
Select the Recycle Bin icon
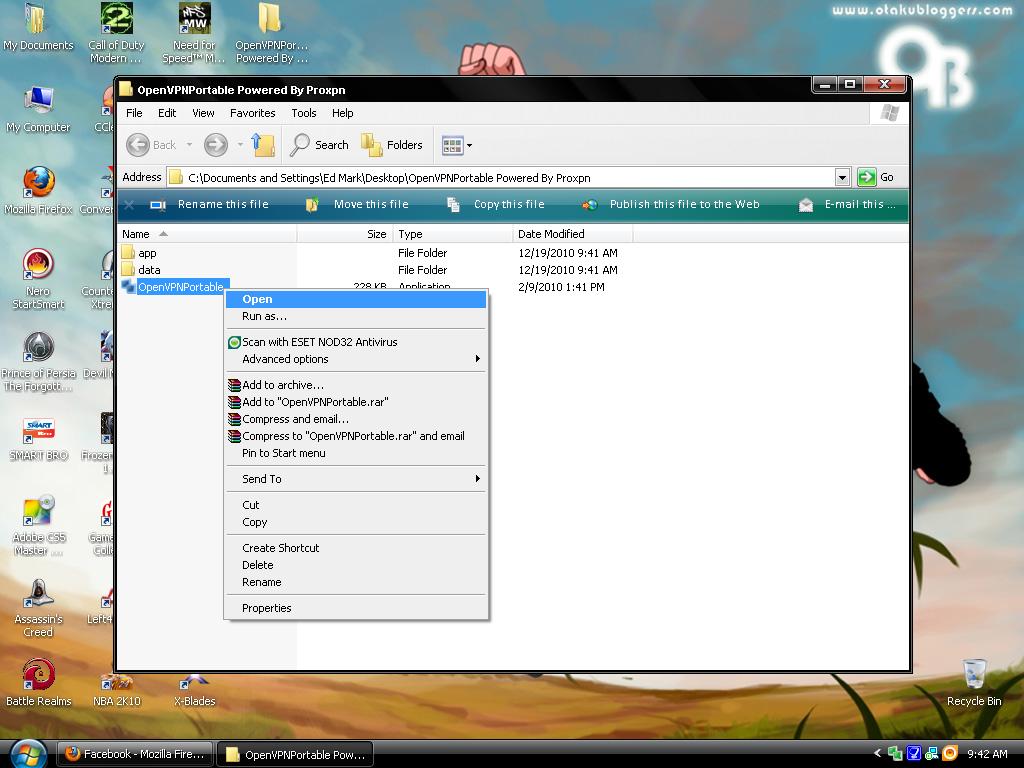click(974, 683)
